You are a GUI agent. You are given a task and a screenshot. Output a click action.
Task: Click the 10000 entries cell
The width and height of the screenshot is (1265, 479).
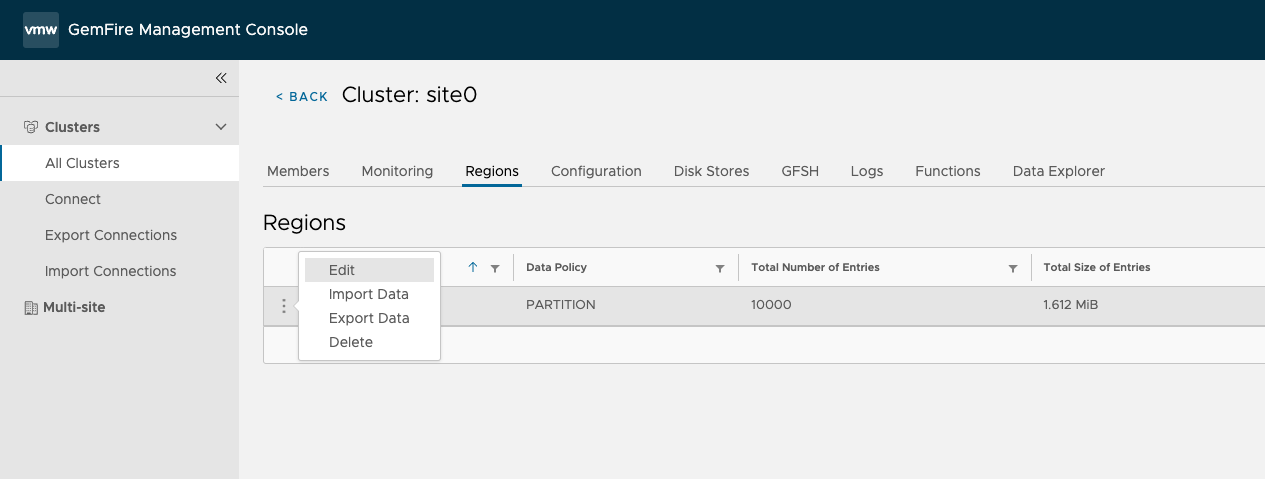pyautogui.click(x=771, y=305)
